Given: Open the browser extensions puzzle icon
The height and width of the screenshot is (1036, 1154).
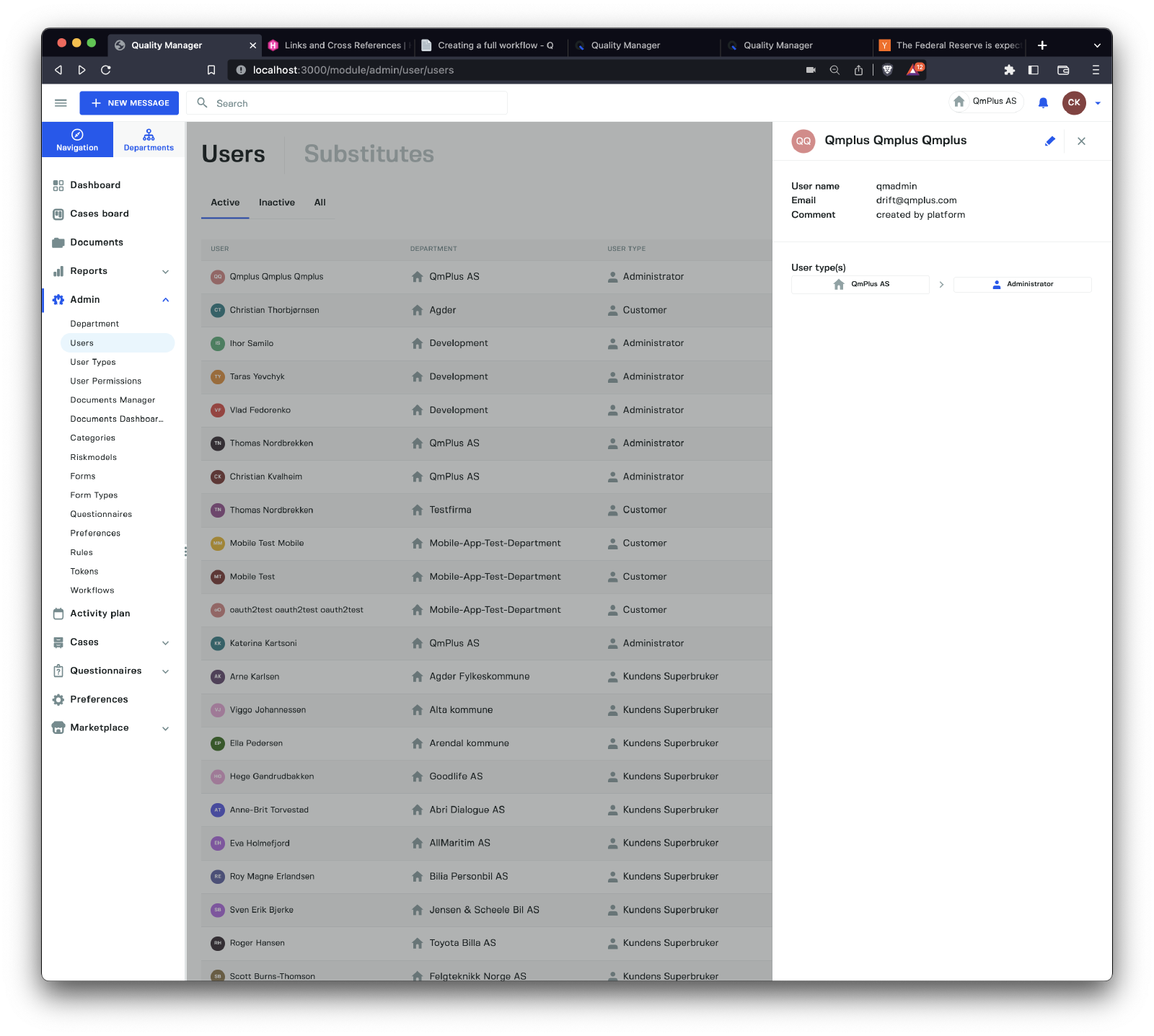Looking at the screenshot, I should click(1009, 70).
